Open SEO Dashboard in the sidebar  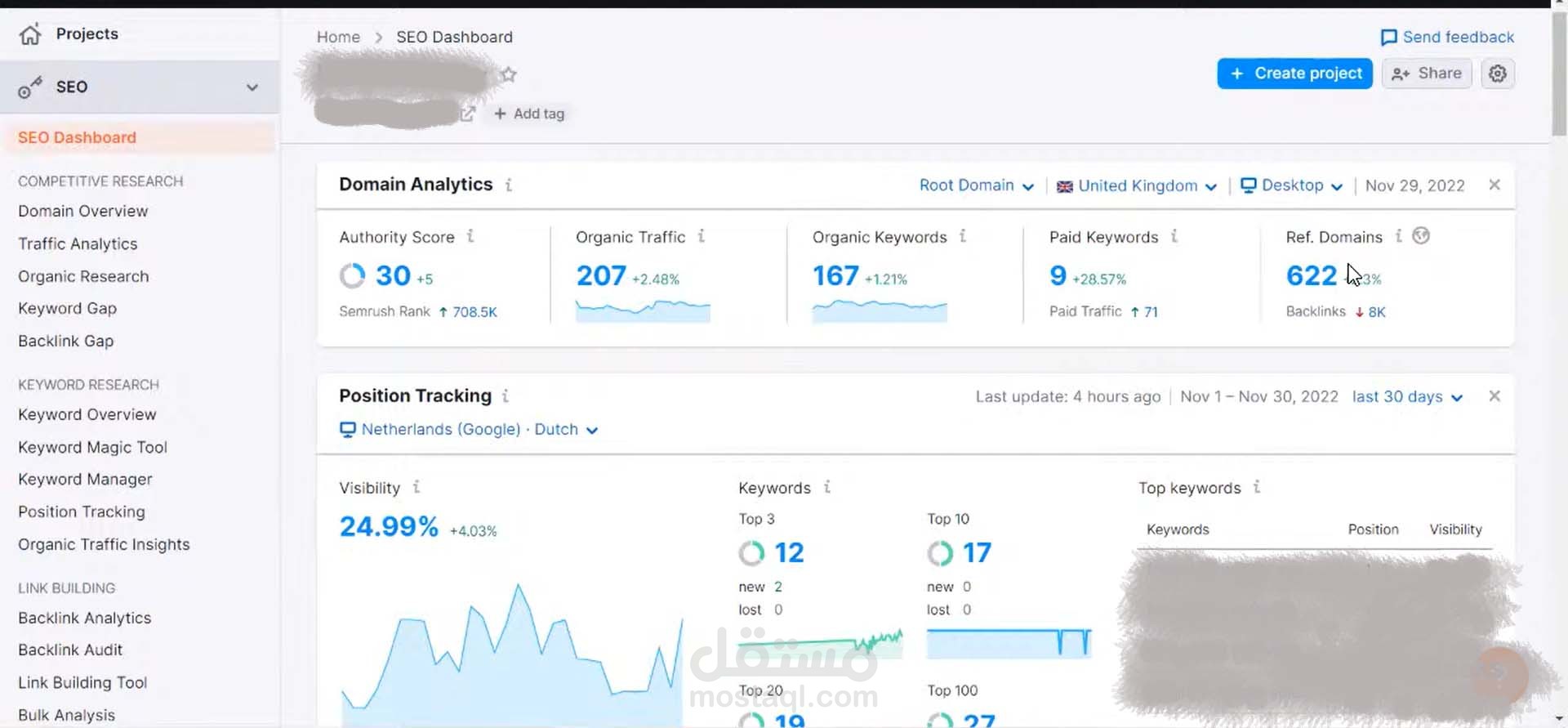point(78,137)
